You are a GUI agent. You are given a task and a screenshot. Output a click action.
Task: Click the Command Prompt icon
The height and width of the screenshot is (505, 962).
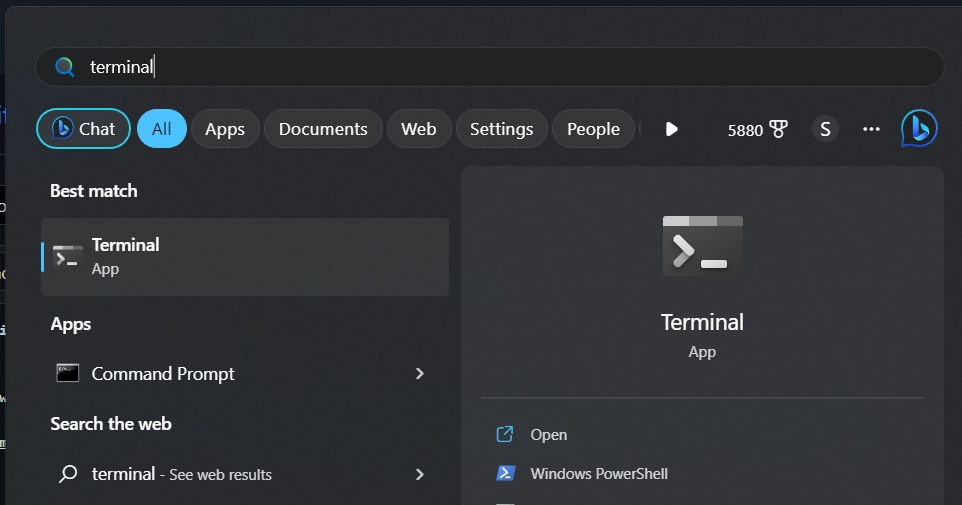coord(67,373)
